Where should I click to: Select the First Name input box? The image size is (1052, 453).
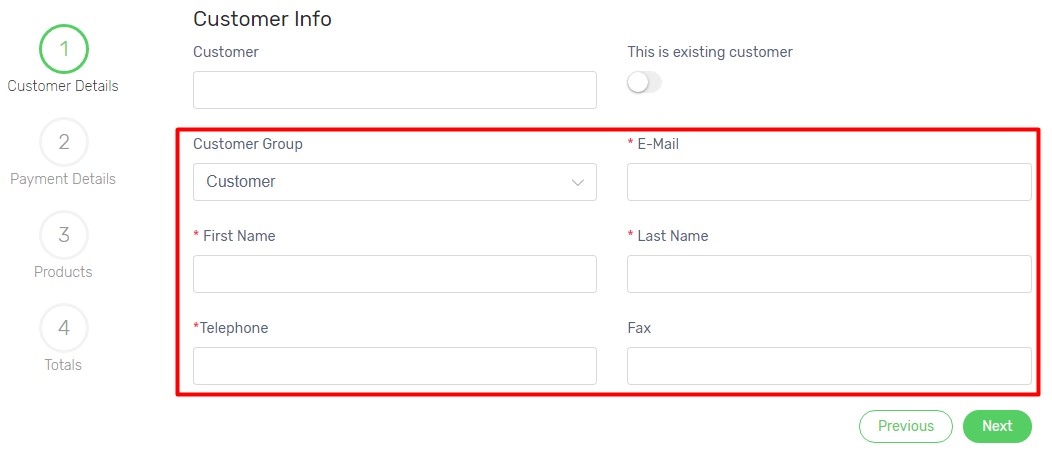coord(394,274)
